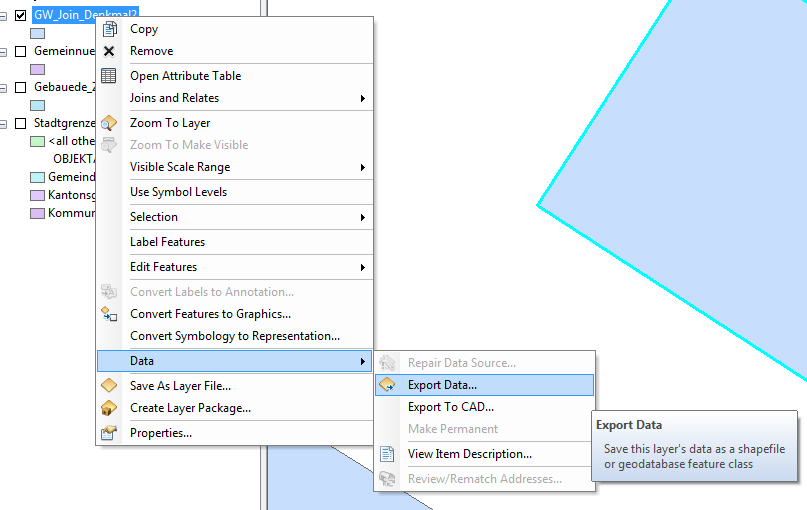Click the View Item Description icon
The height and width of the screenshot is (510, 807).
coord(388,454)
